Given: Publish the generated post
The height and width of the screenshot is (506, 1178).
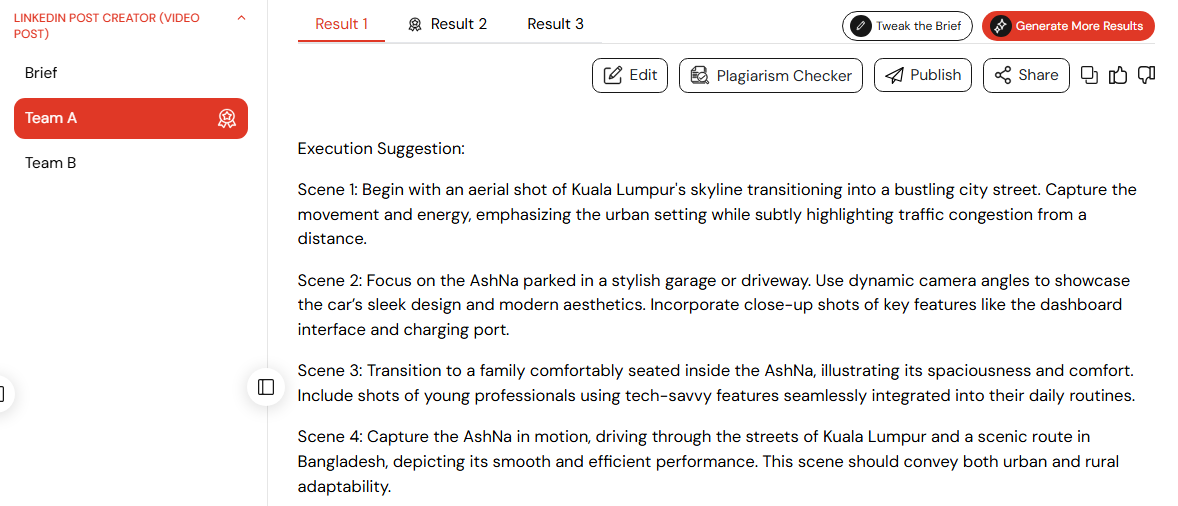Looking at the screenshot, I should coord(923,75).
